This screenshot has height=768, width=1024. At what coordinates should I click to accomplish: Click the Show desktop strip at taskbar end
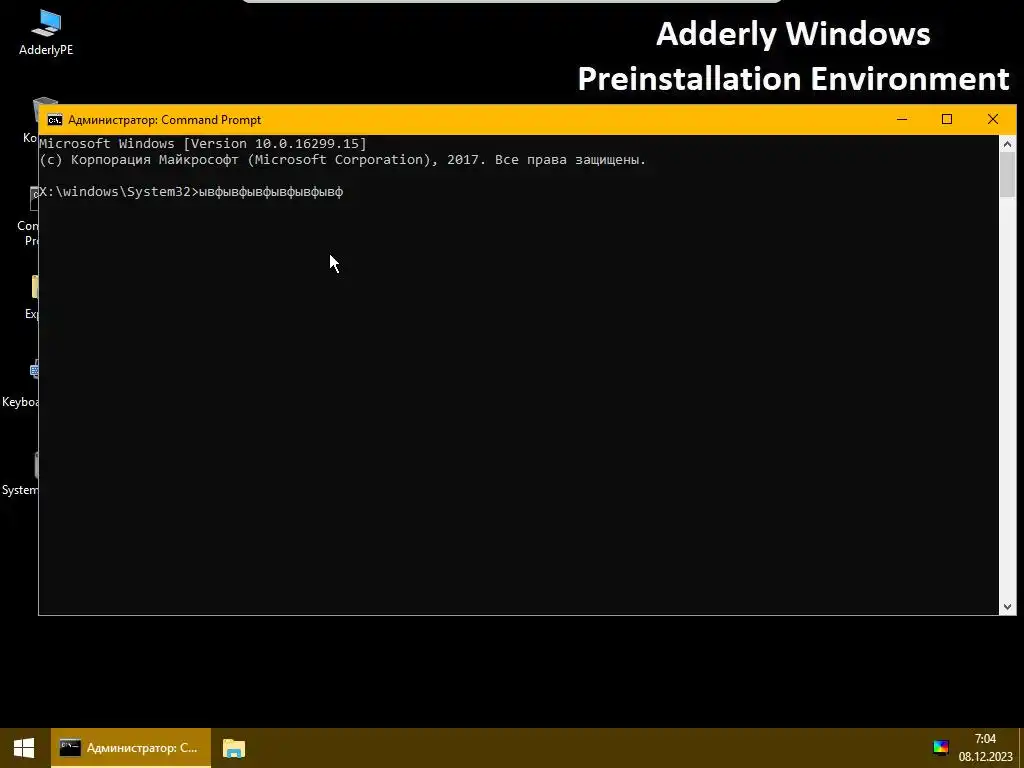point(1021,748)
